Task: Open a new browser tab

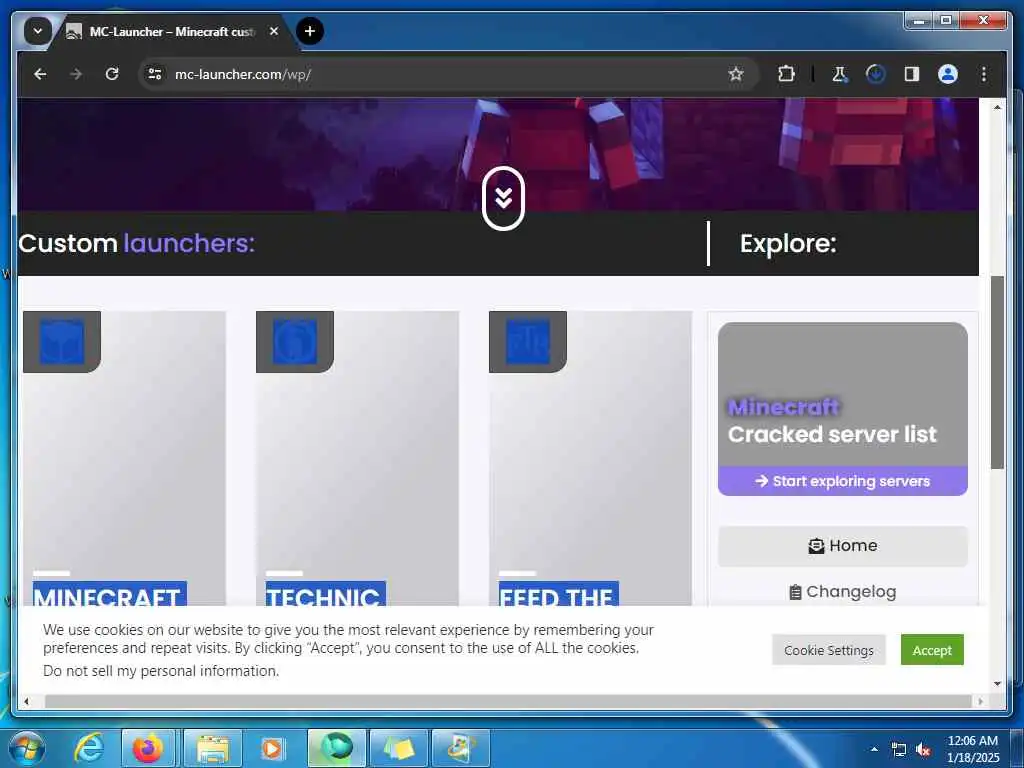Action: tap(310, 31)
